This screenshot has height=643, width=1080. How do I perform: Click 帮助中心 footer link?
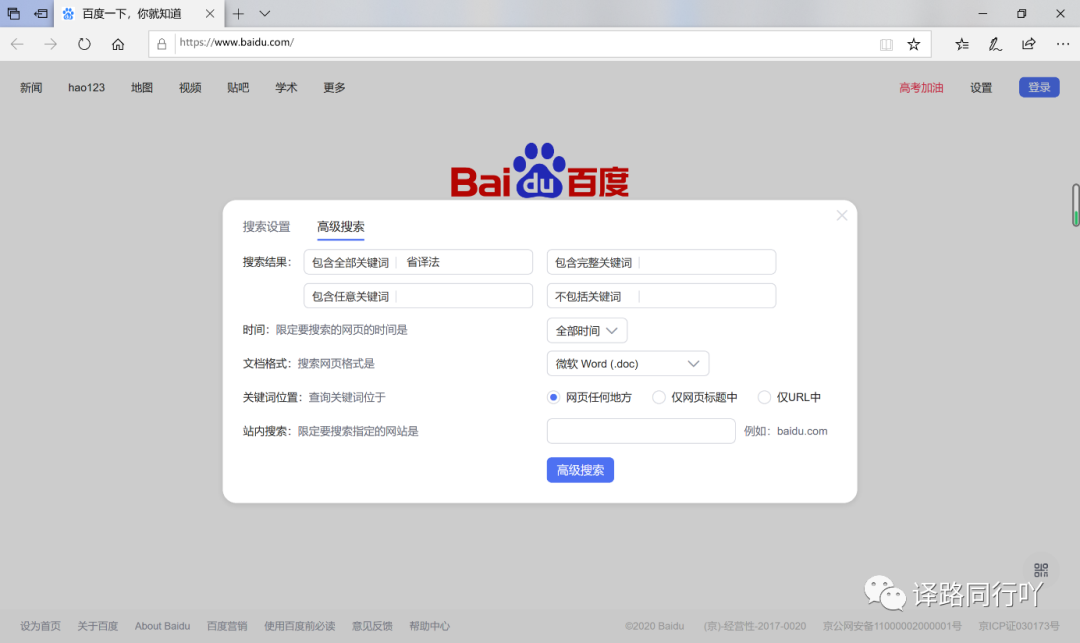click(429, 626)
